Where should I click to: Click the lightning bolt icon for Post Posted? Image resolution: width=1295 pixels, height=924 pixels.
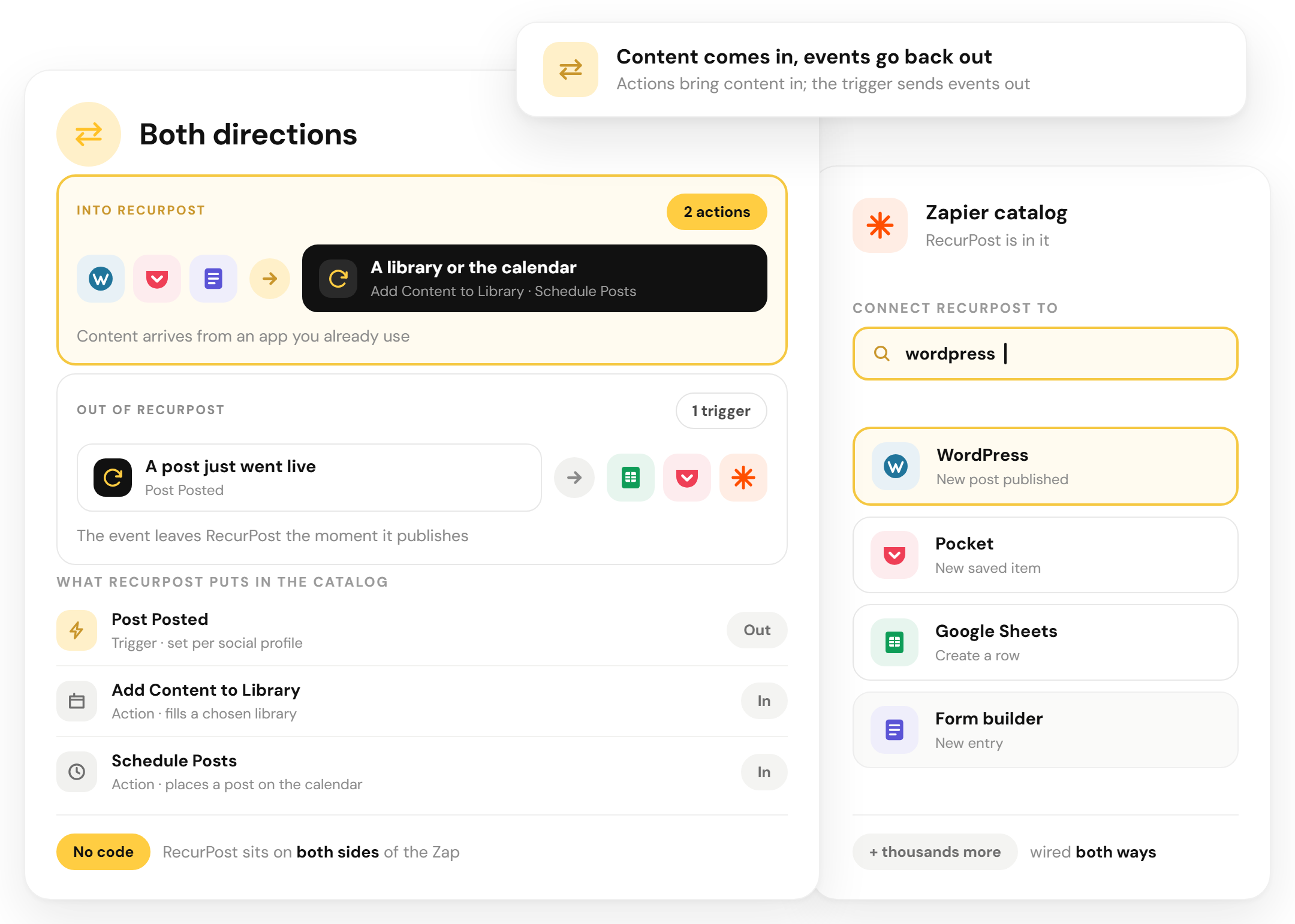pyautogui.click(x=77, y=630)
